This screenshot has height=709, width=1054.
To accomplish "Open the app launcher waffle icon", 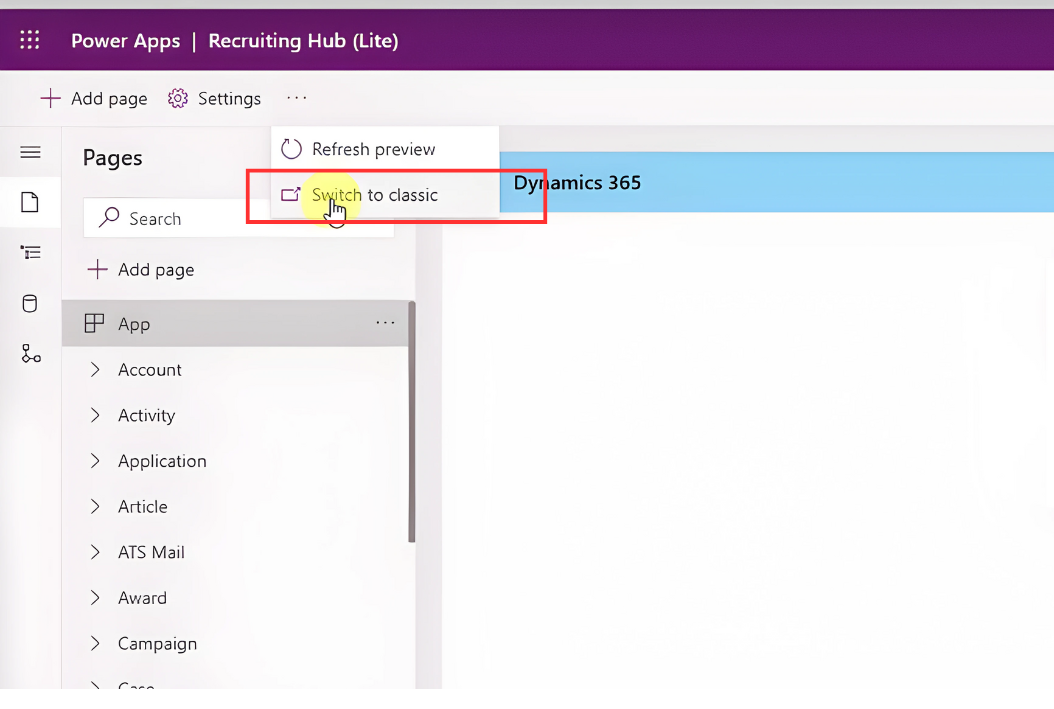I will pyautogui.click(x=30, y=40).
